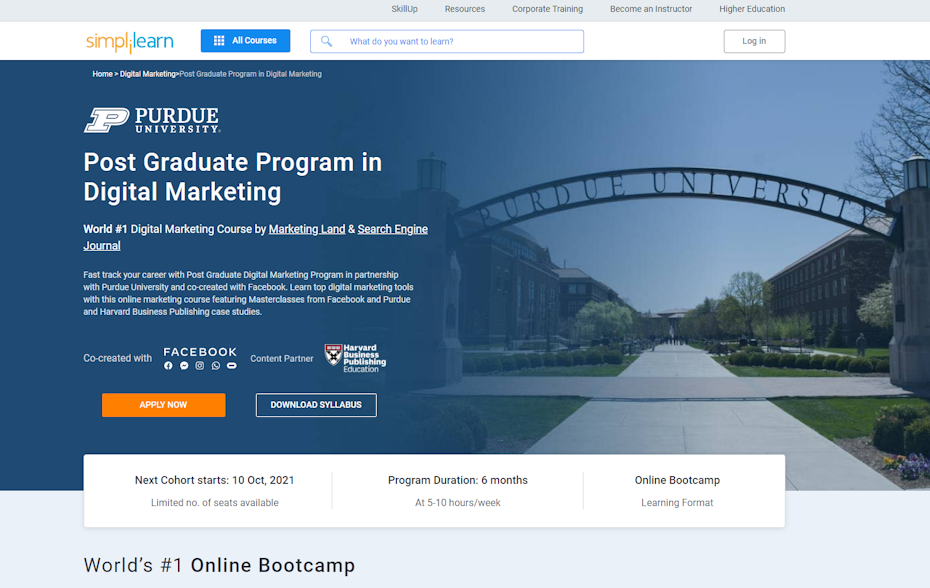
Task: Click the grid icon in All Courses
Action: tap(219, 41)
